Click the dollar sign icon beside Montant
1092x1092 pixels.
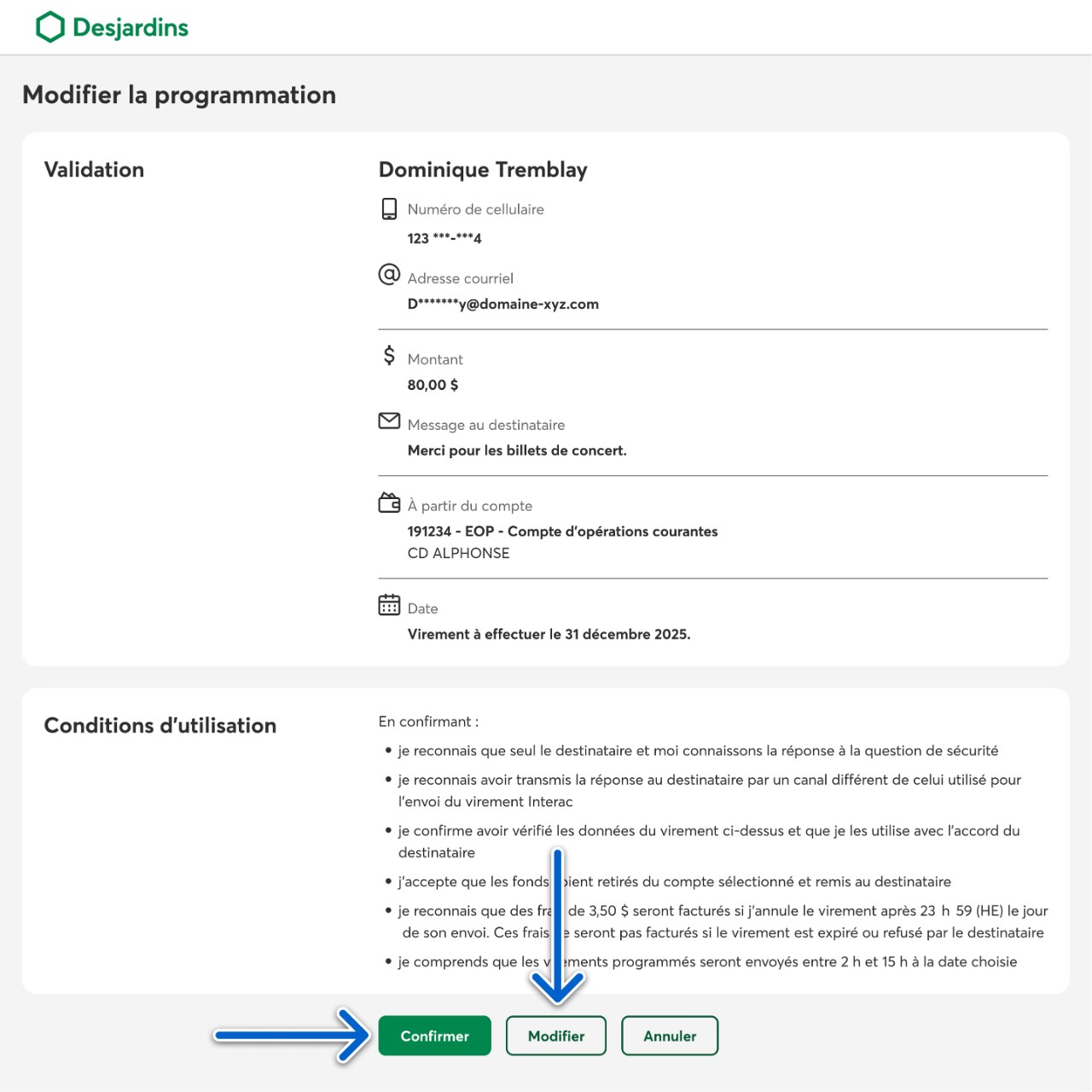coord(389,356)
